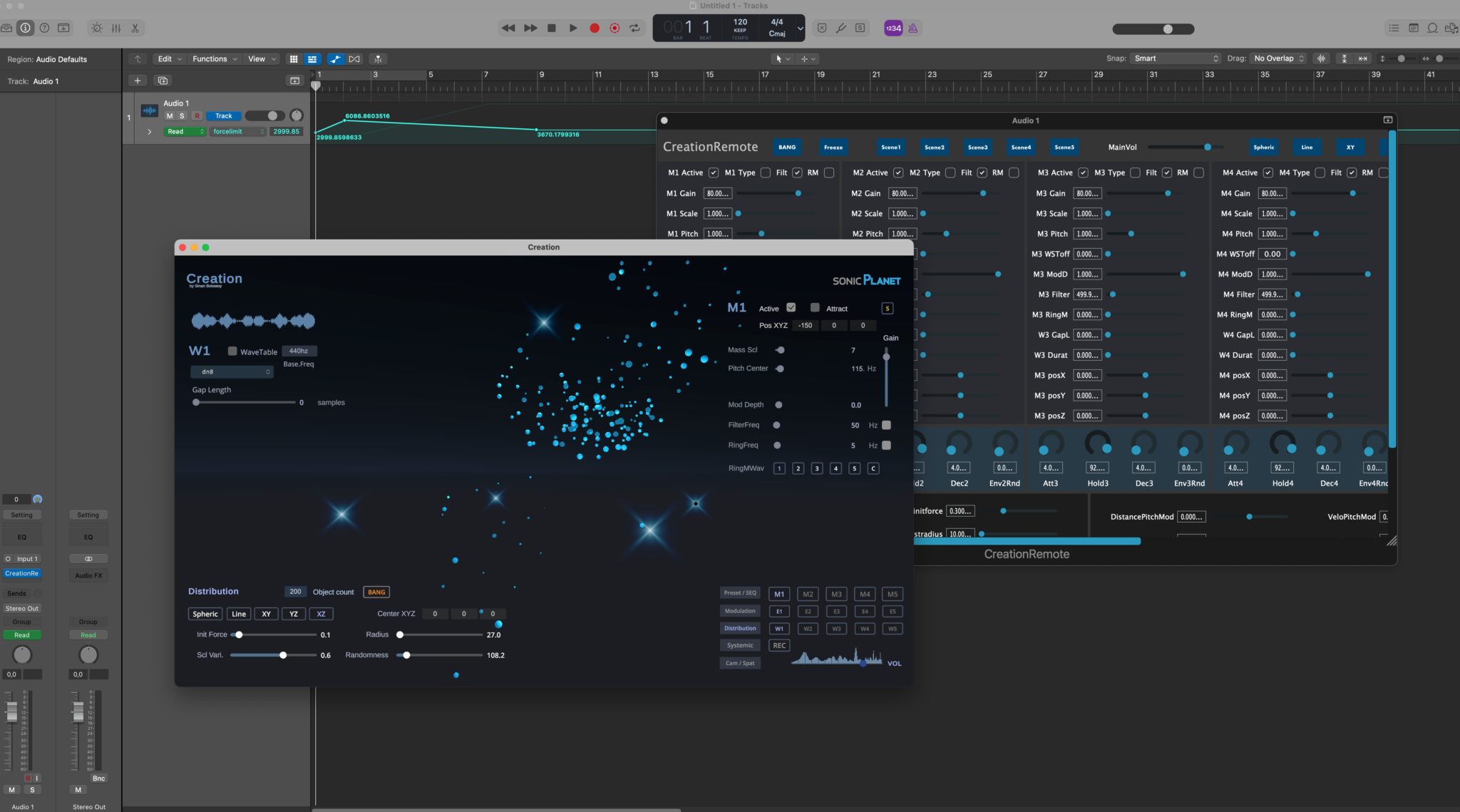The width and height of the screenshot is (1460, 812).
Task: Open the Mixer from control bar
Action: coord(115,29)
